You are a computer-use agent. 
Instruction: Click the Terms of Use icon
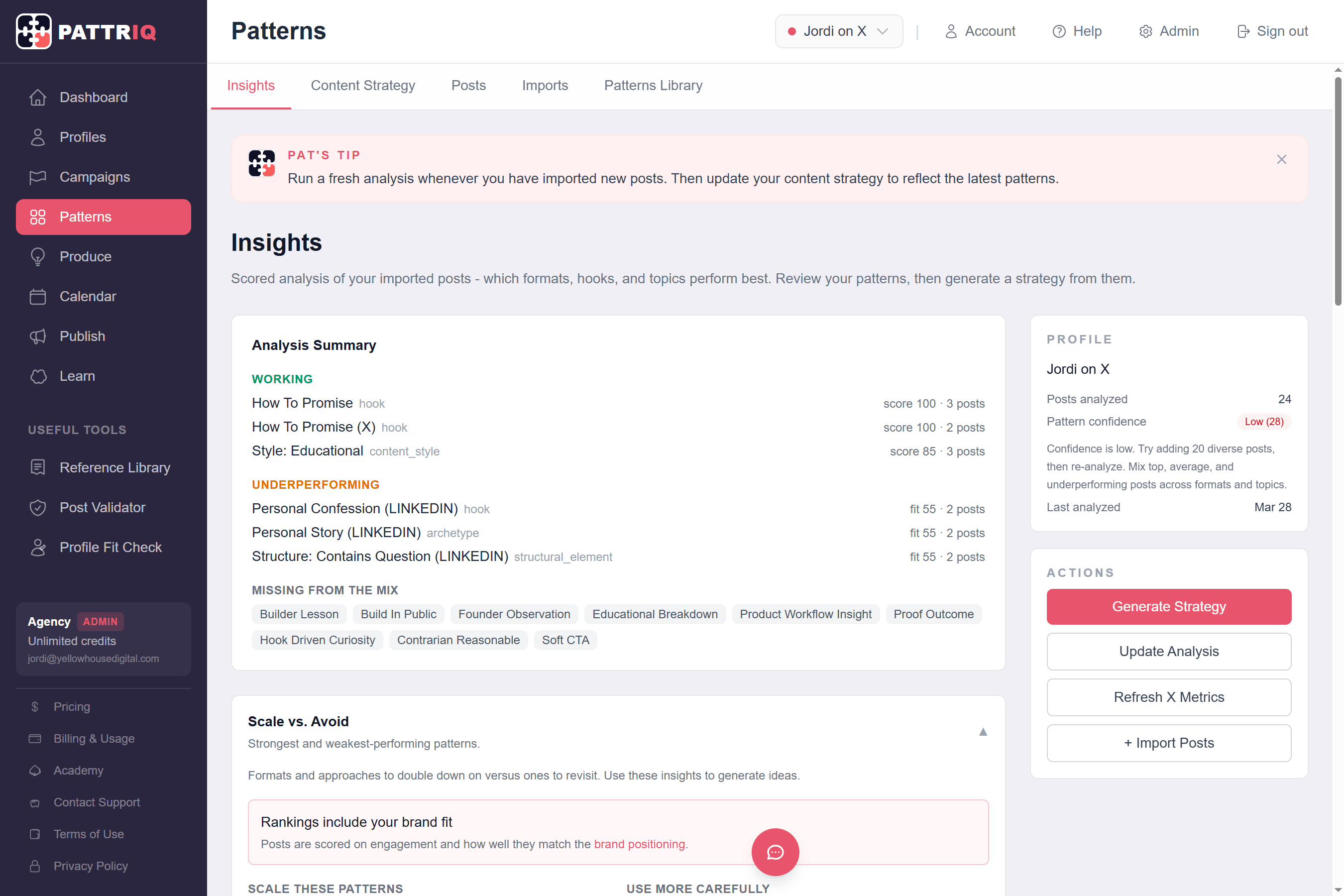pos(35,834)
